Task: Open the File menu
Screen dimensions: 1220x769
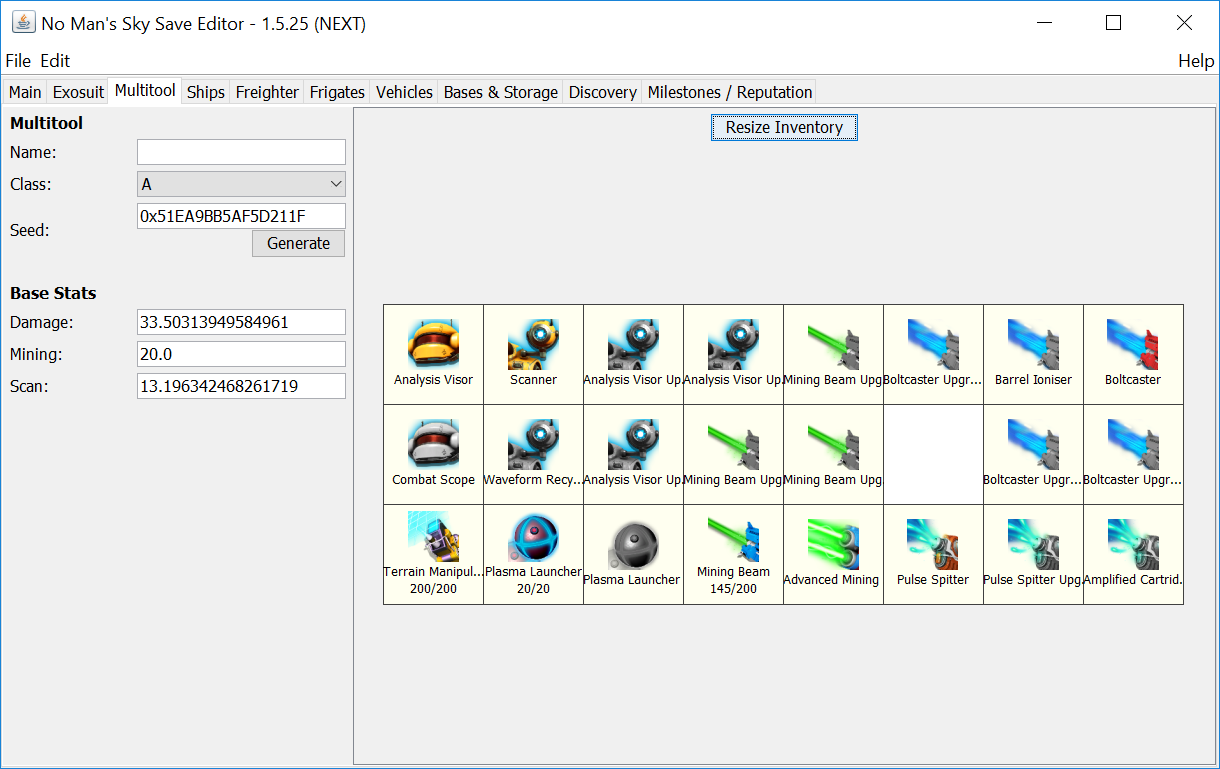Action: point(18,61)
